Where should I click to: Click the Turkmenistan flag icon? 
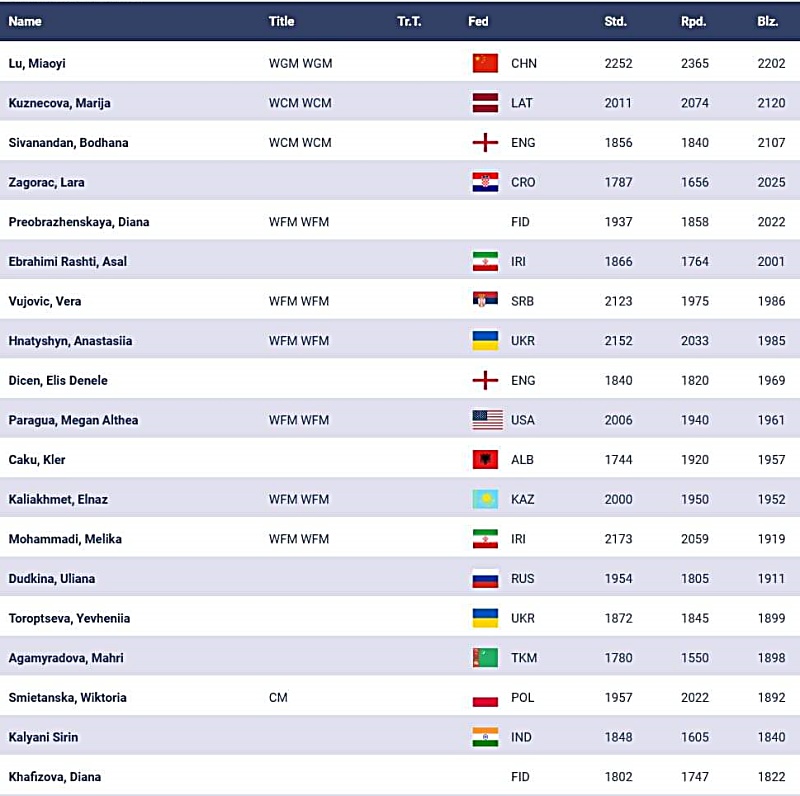485,658
